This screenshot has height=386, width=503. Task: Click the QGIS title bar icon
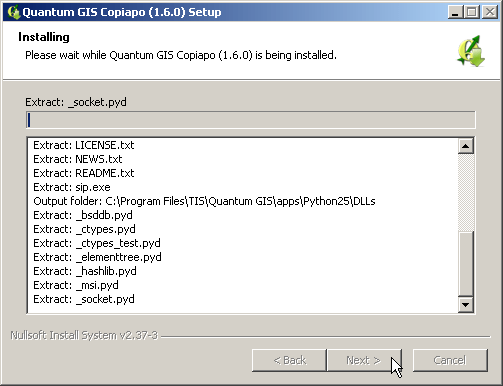(x=13, y=12)
